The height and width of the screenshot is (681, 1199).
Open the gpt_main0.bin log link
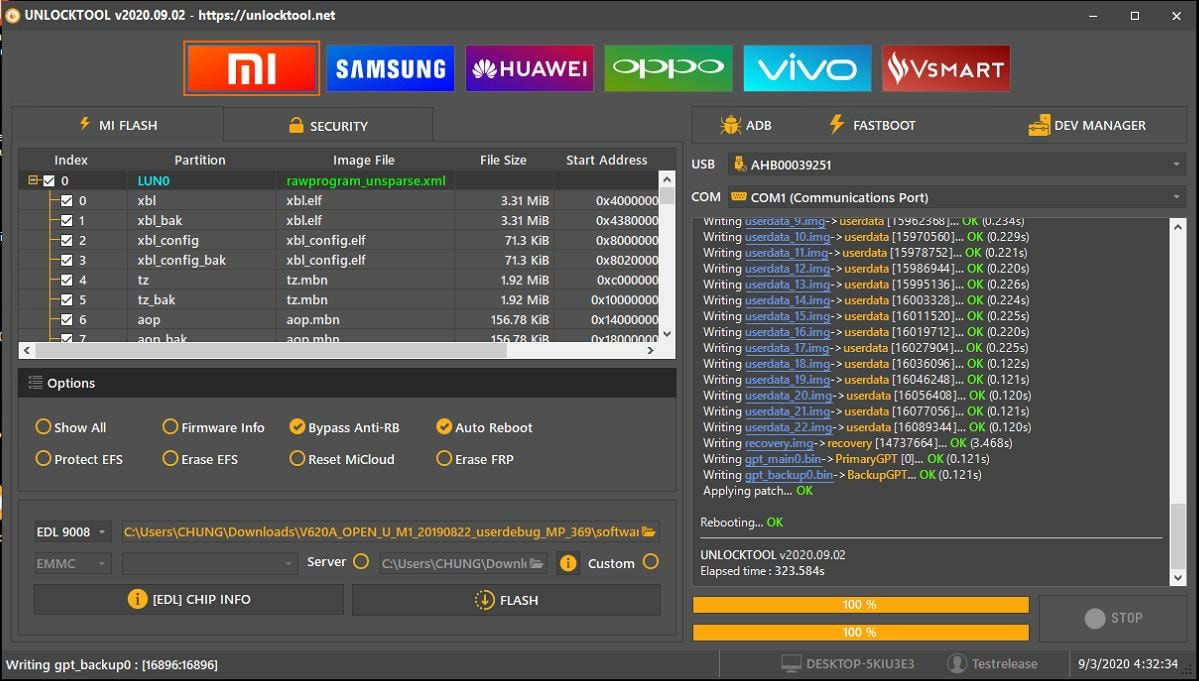785,459
